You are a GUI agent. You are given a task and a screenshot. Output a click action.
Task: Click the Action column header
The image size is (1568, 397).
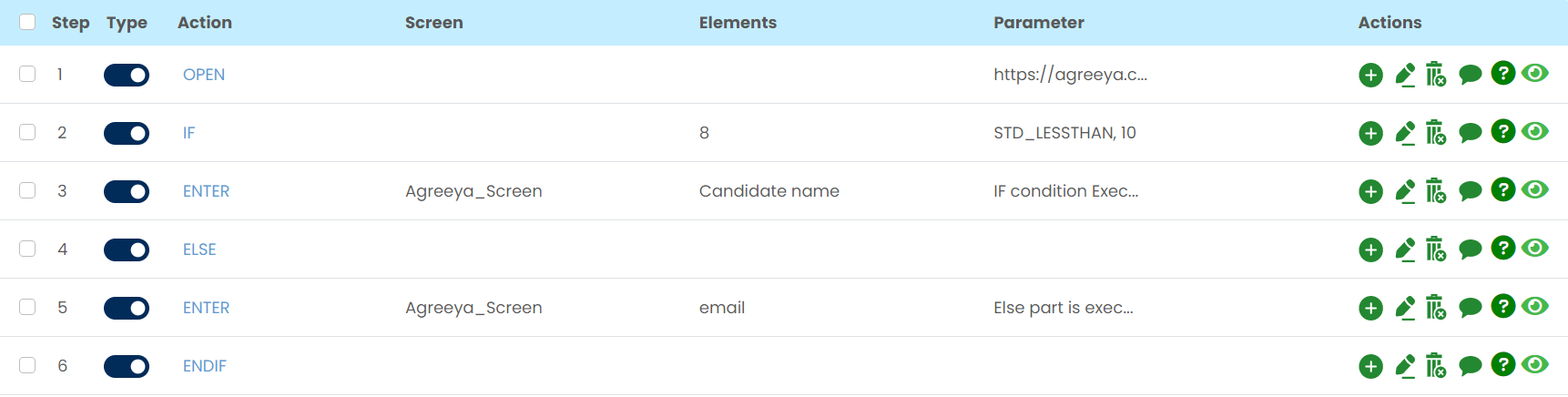205,23
